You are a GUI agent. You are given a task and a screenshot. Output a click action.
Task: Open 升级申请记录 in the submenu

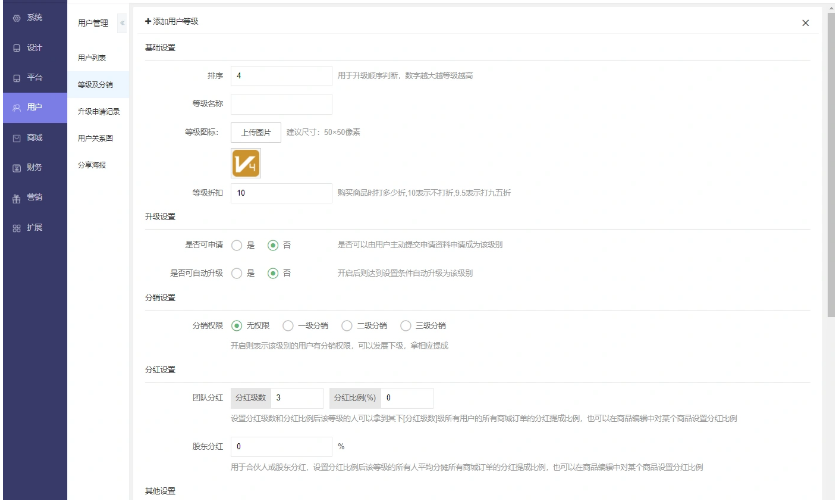tap(98, 111)
